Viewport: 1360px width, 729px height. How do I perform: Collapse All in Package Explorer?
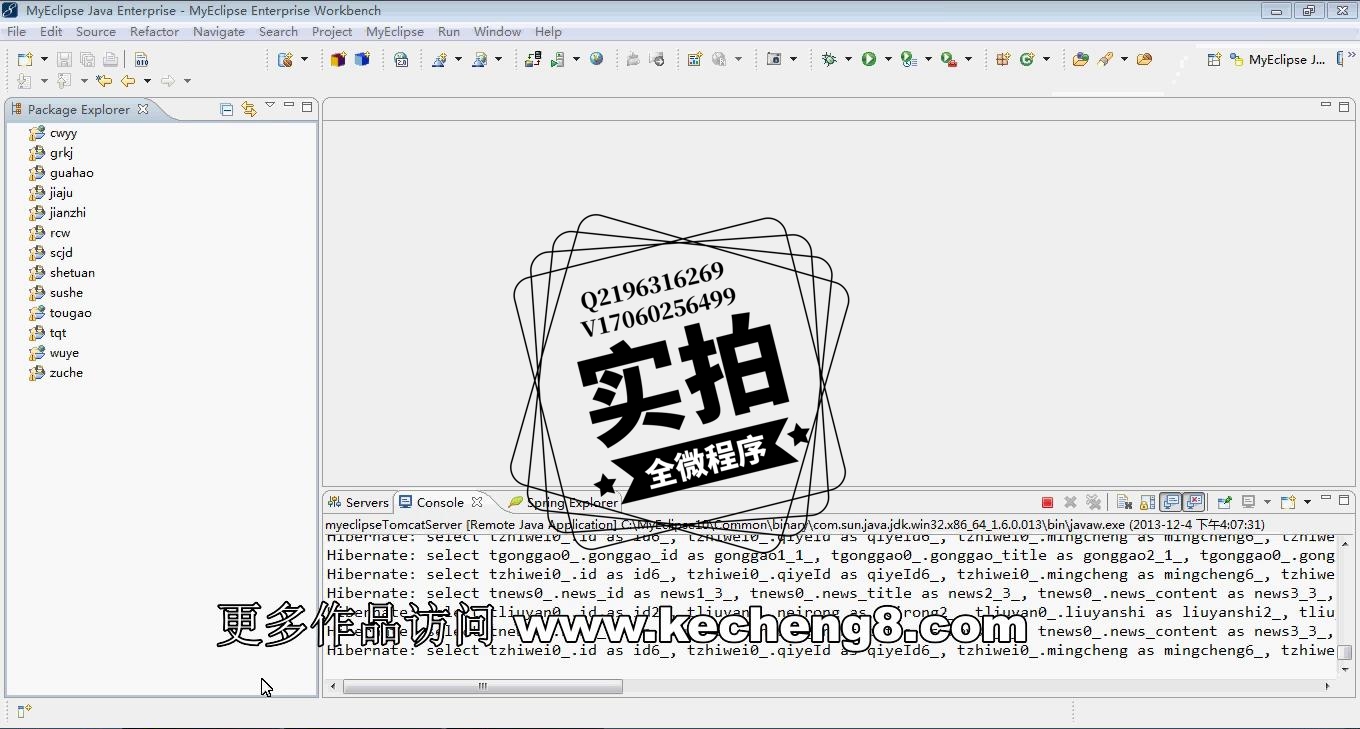pyautogui.click(x=227, y=109)
